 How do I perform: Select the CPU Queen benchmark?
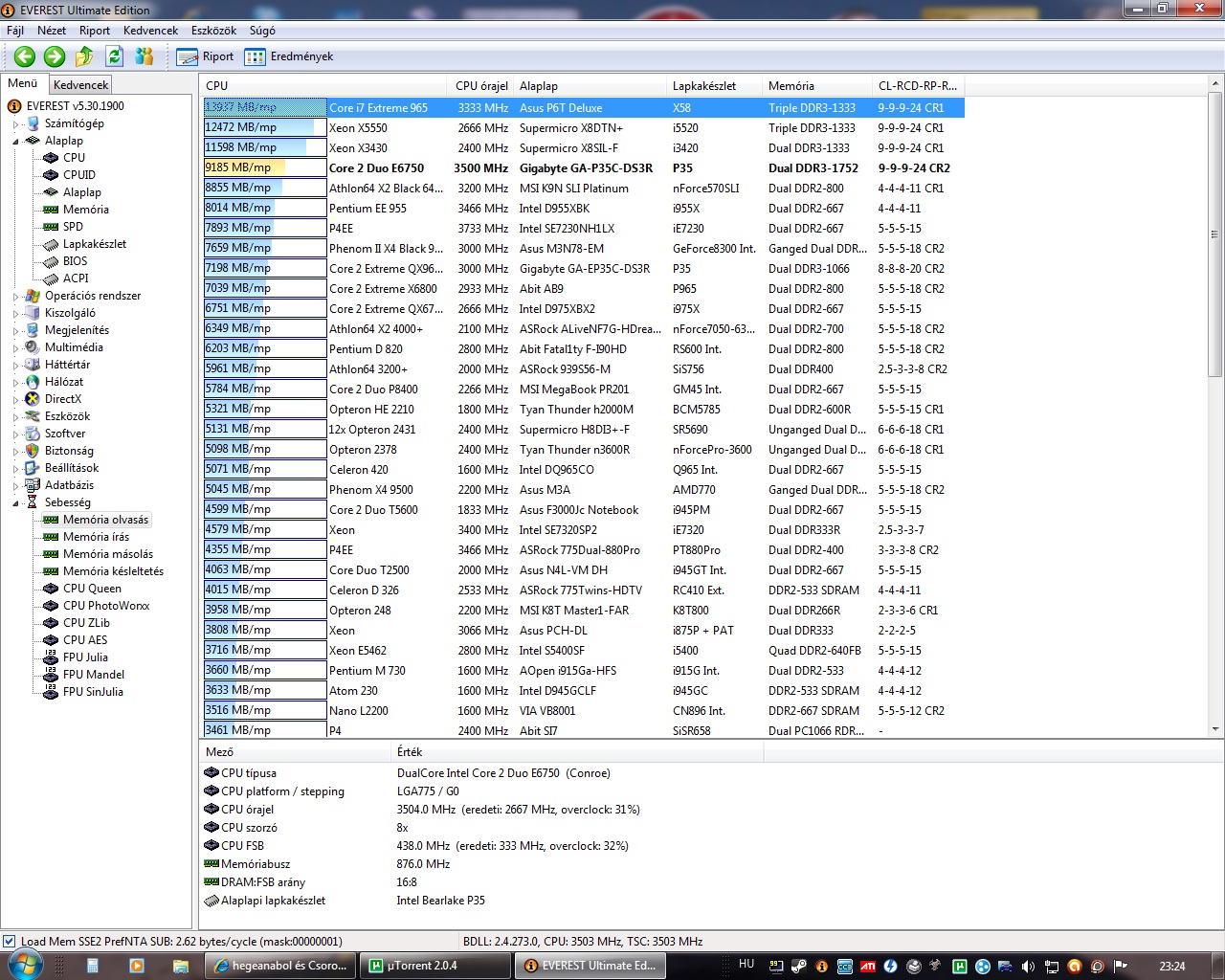pyautogui.click(x=92, y=589)
